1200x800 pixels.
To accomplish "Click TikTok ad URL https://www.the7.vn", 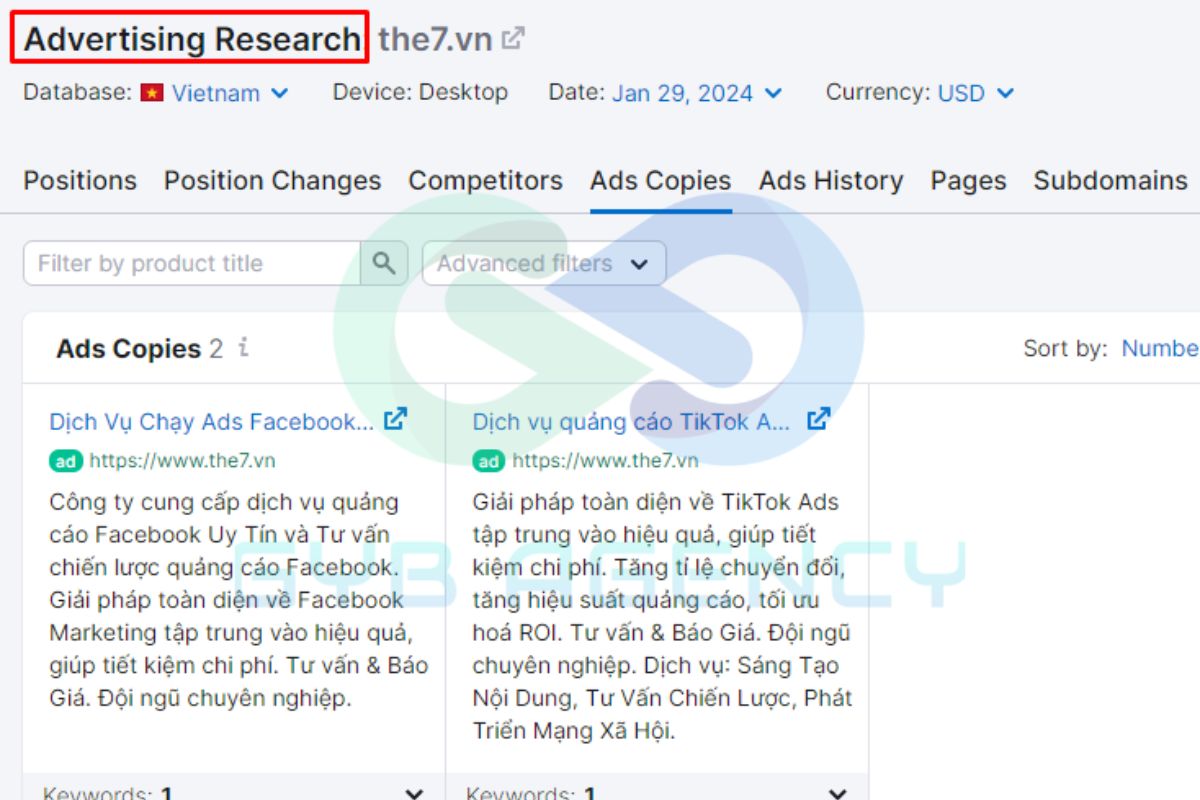I will [x=605, y=461].
